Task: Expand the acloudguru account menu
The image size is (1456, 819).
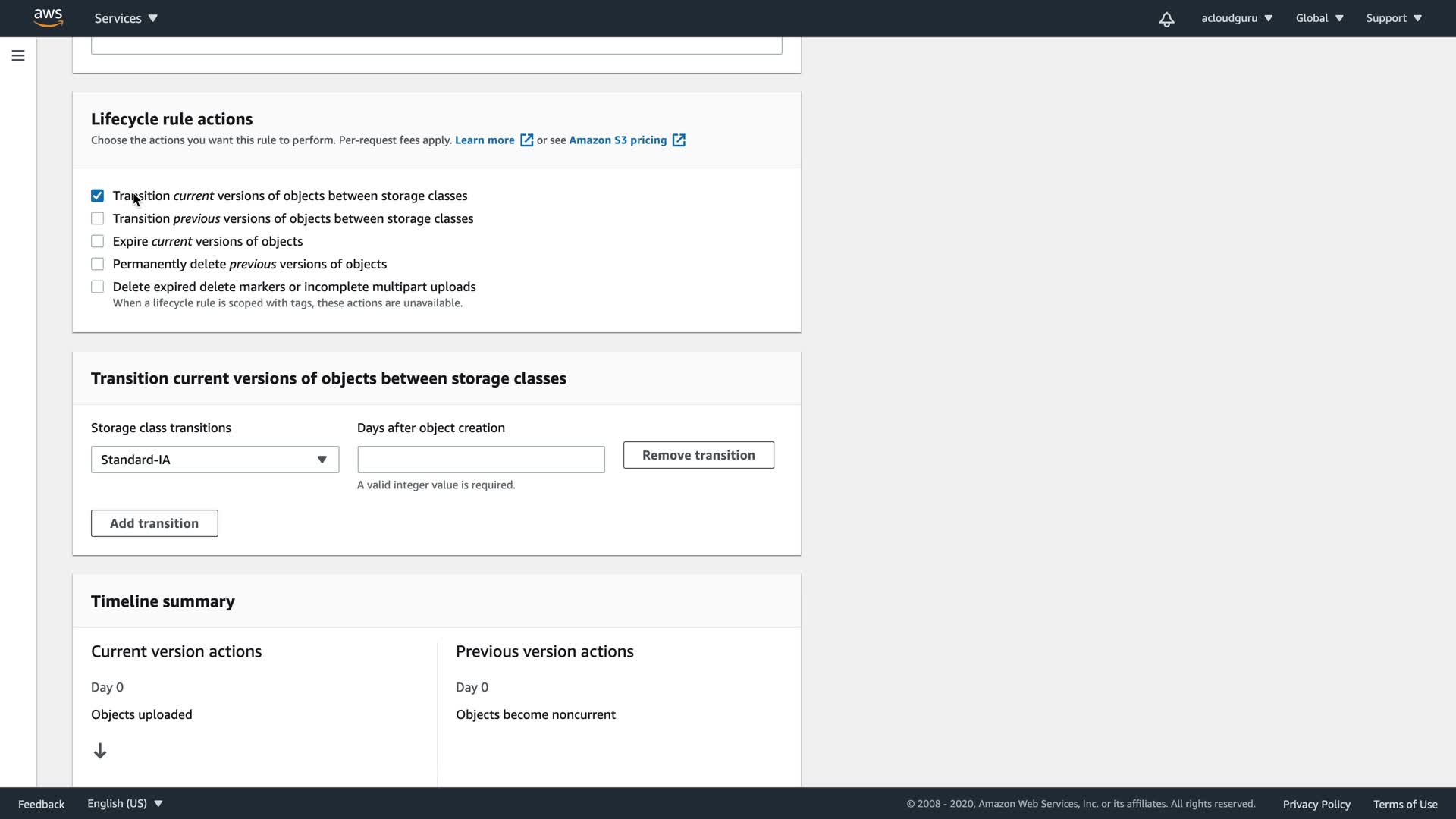Action: [1236, 18]
